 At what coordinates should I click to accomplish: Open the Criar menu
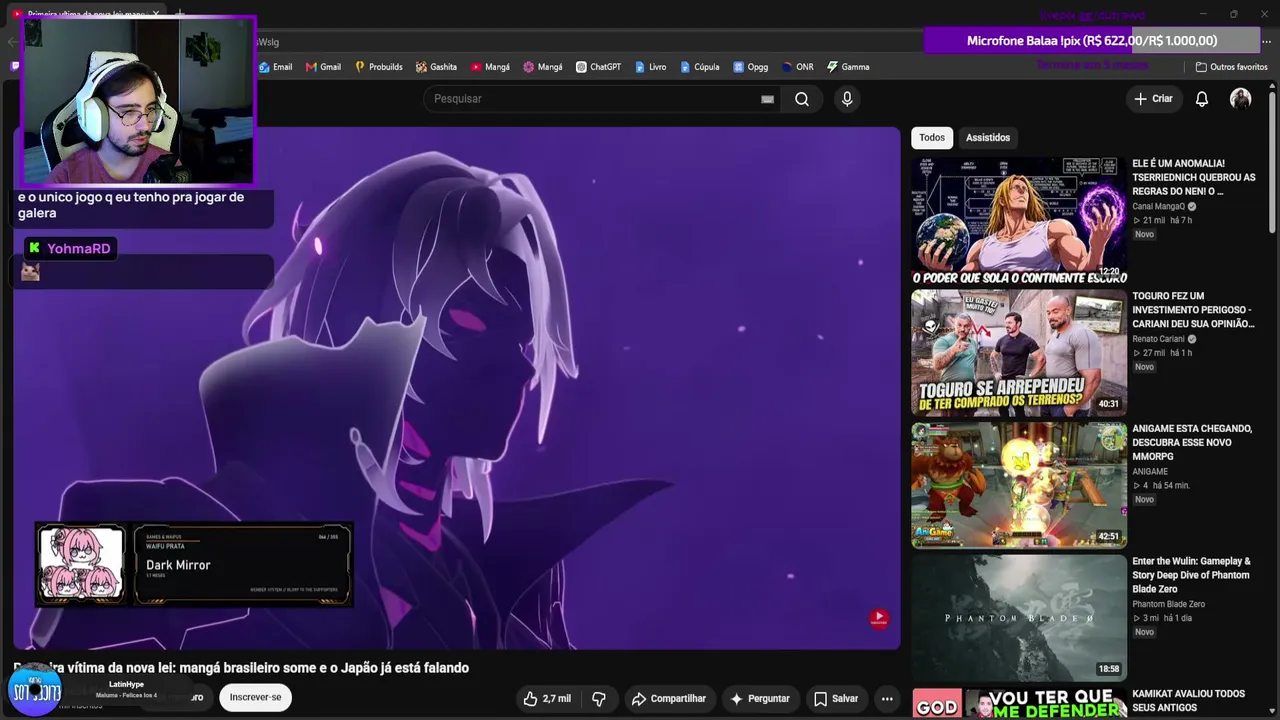1153,99
